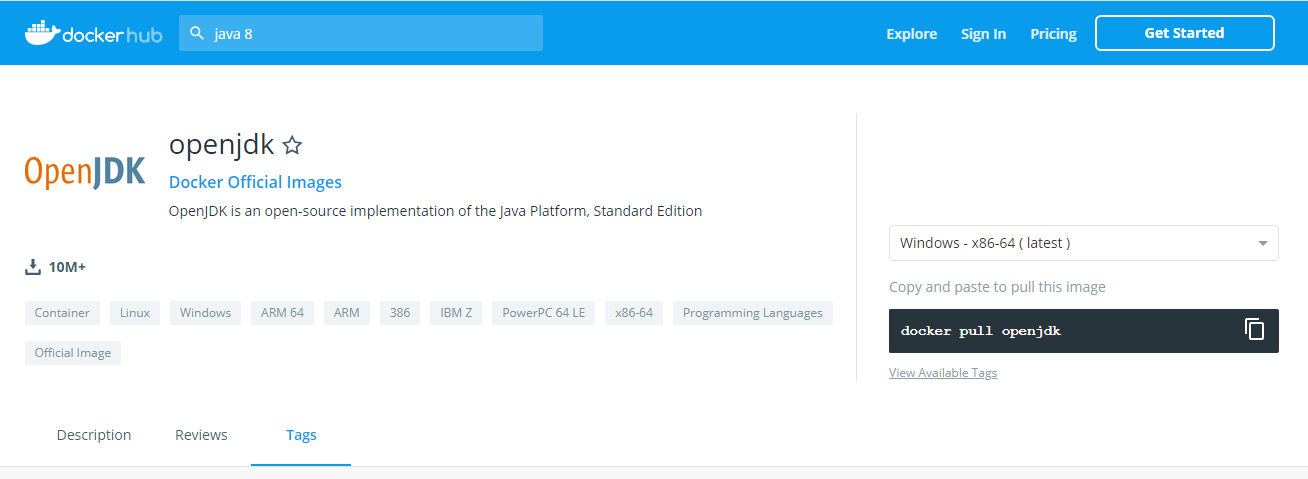Click the Official Image tag chip
The width and height of the screenshot is (1308, 479).
coord(73,353)
